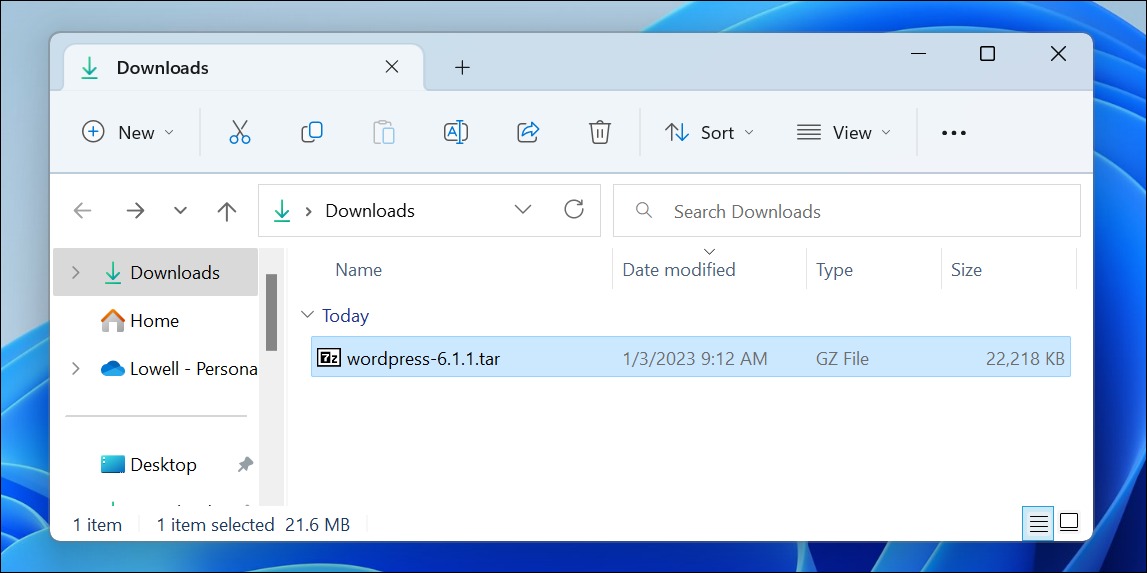Go back with the left arrow

pyautogui.click(x=83, y=211)
